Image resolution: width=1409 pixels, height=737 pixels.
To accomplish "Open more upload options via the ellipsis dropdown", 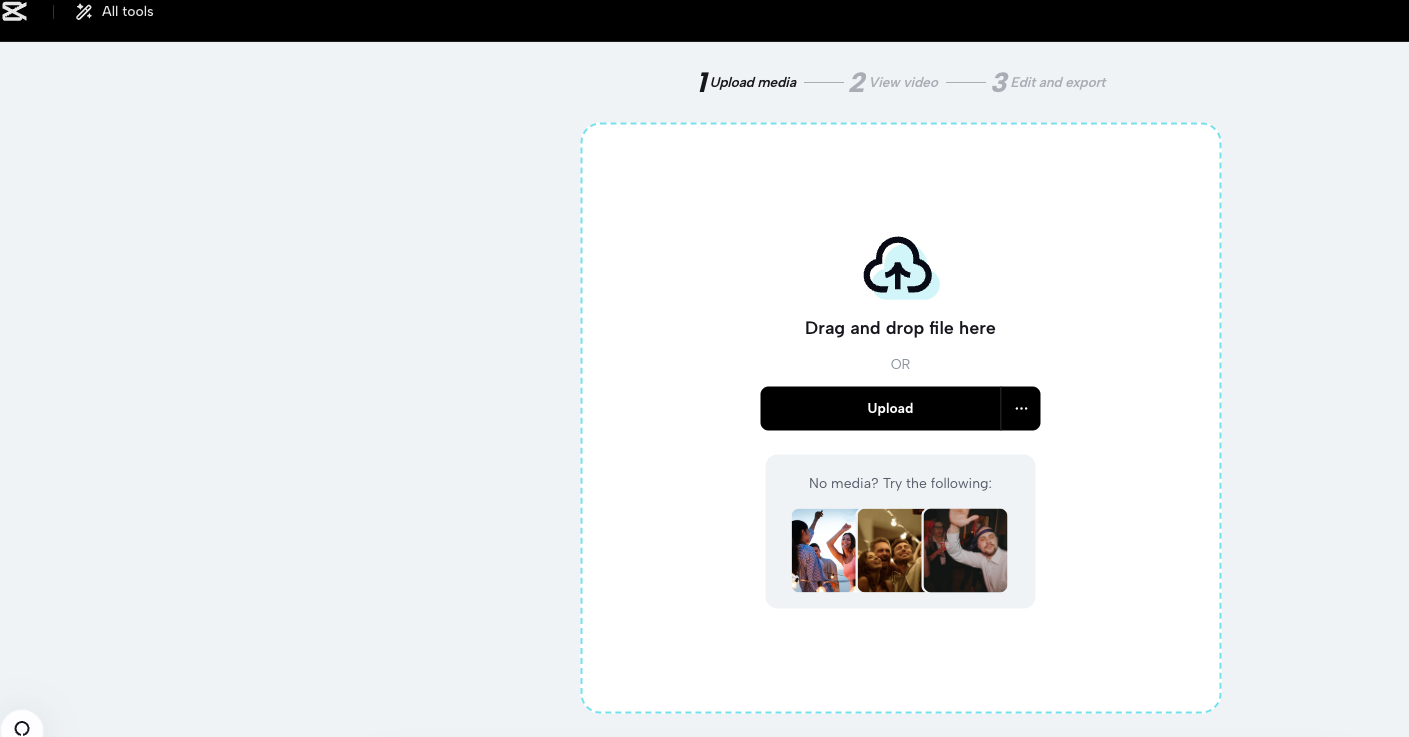I will pos(1021,408).
